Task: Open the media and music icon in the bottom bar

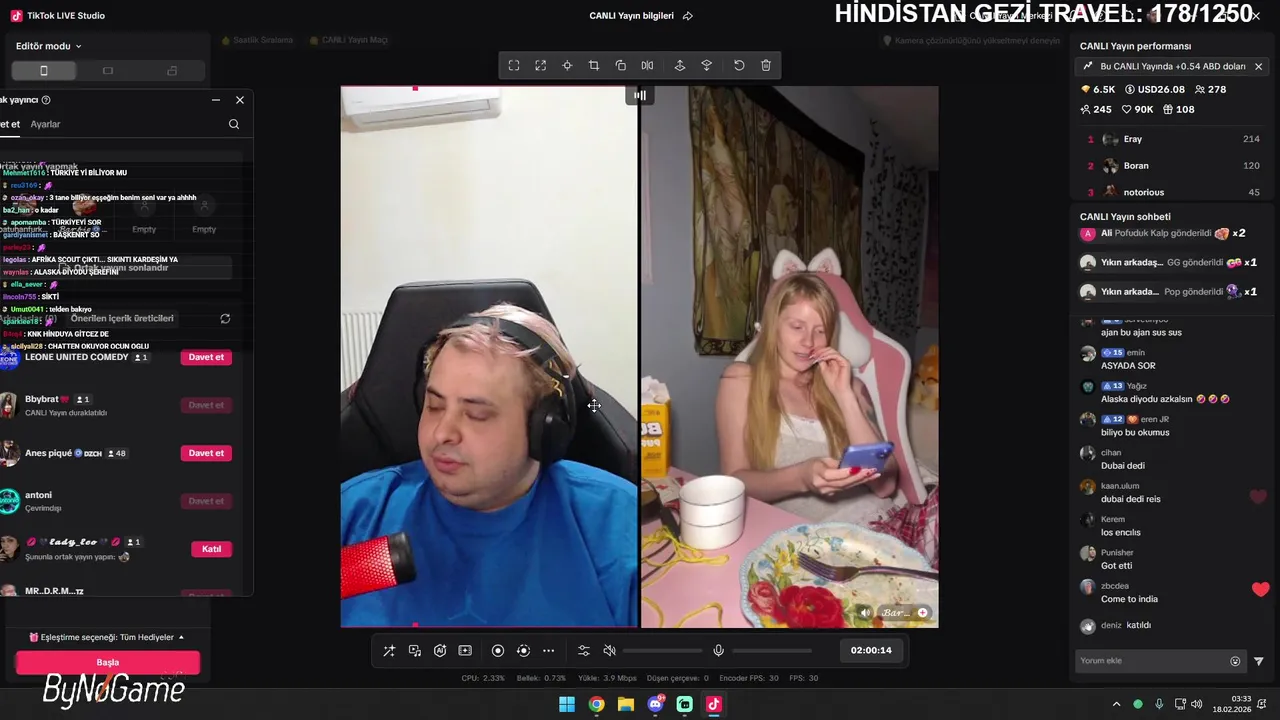Action: [415, 650]
